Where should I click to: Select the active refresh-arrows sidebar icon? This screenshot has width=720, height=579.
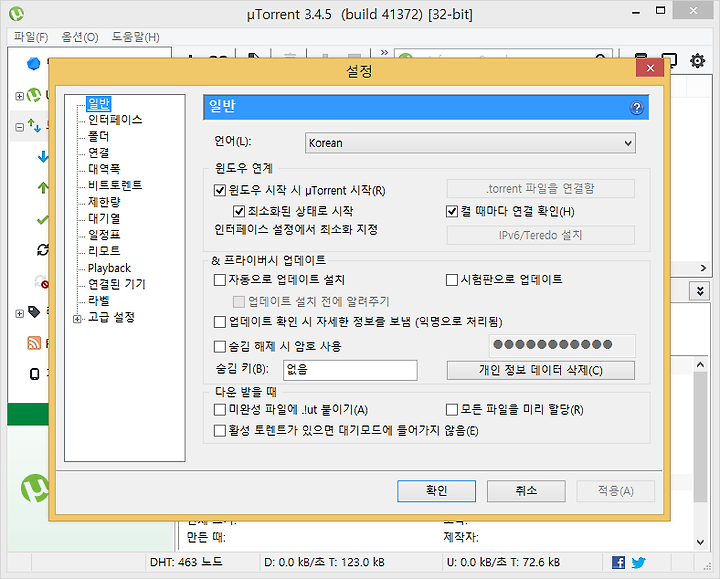click(43, 250)
